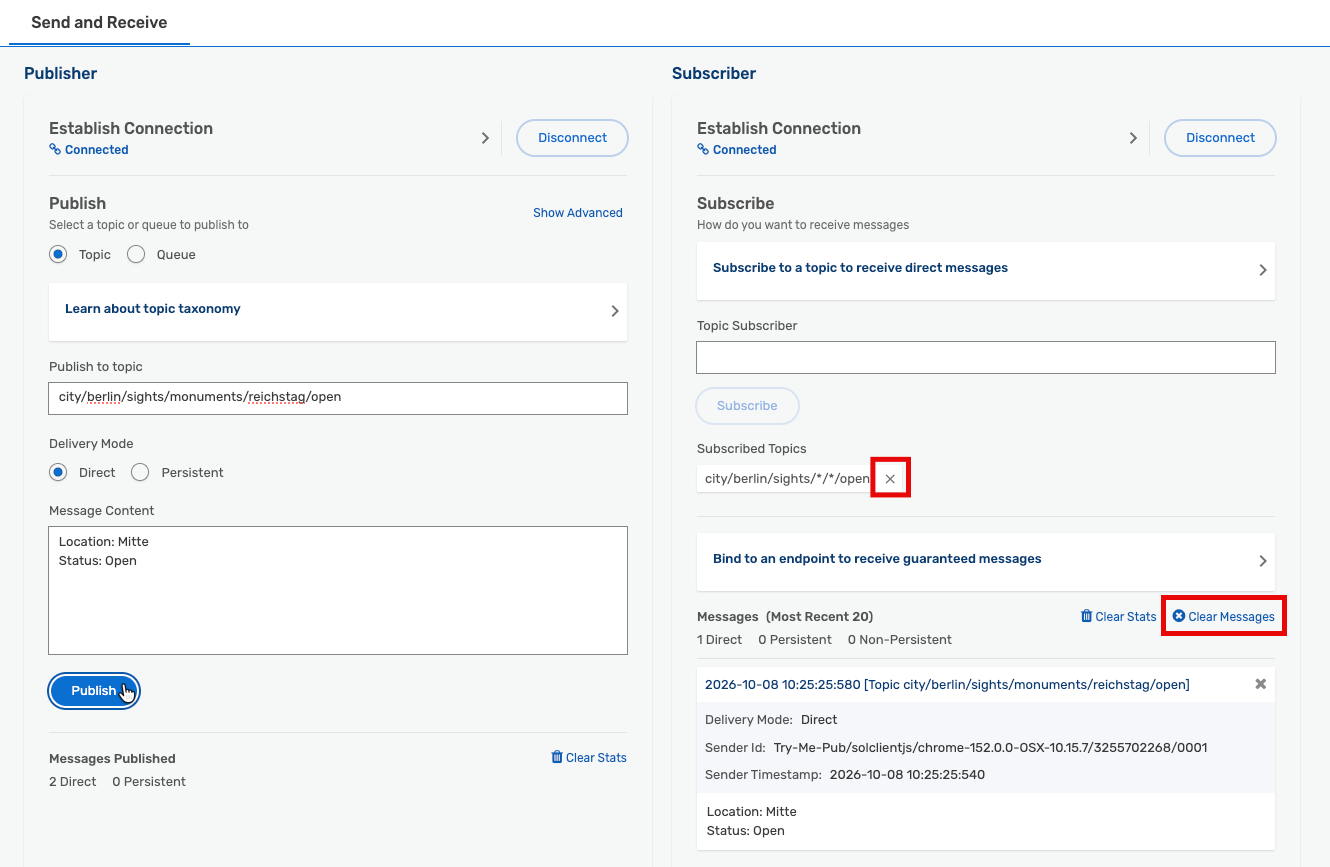Disconnect the Publisher connection

[x=572, y=138]
